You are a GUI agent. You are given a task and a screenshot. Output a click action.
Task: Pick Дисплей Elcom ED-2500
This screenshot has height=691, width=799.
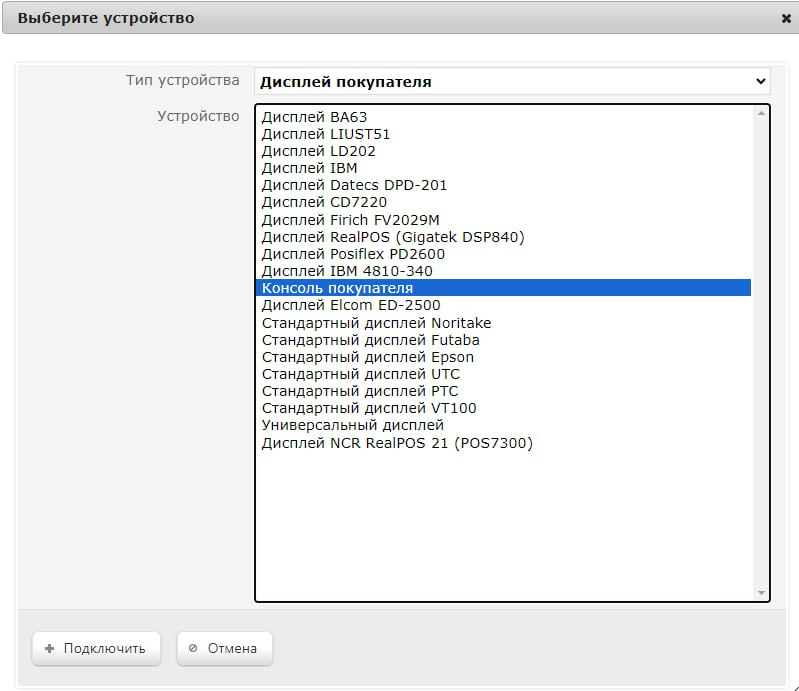tap(503, 305)
